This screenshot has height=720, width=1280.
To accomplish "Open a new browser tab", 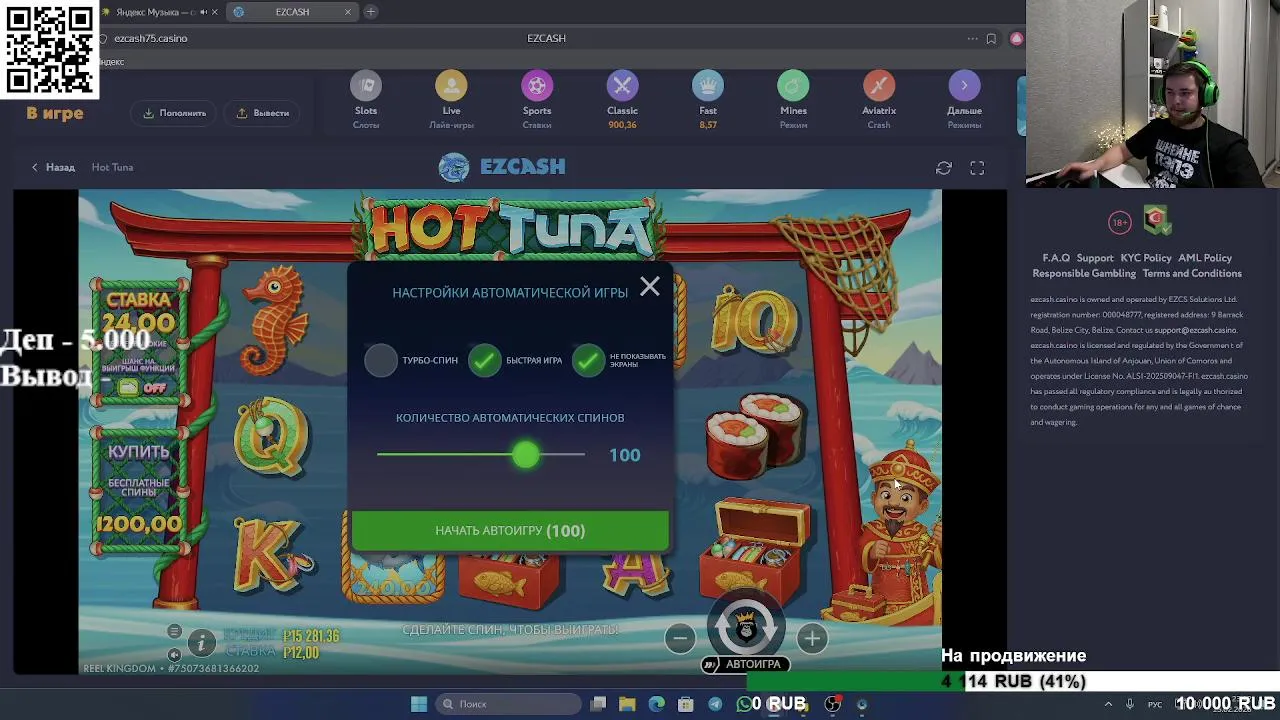I will tap(371, 12).
